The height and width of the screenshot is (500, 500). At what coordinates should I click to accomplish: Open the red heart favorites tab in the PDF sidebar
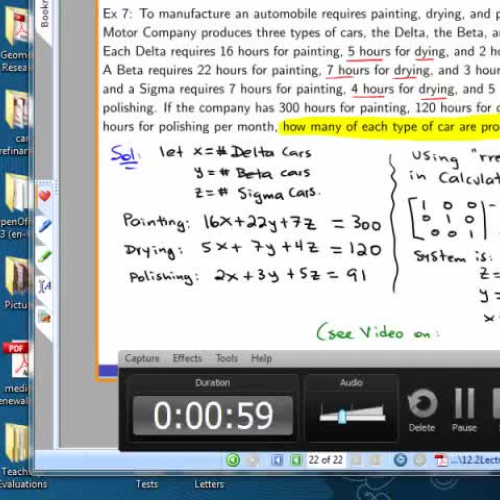[45, 196]
